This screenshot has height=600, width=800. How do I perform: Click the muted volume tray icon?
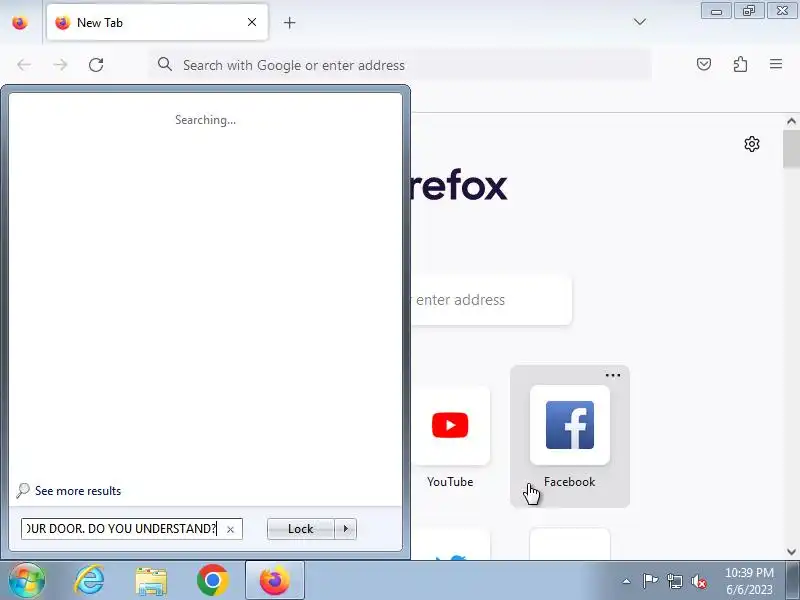(x=698, y=581)
